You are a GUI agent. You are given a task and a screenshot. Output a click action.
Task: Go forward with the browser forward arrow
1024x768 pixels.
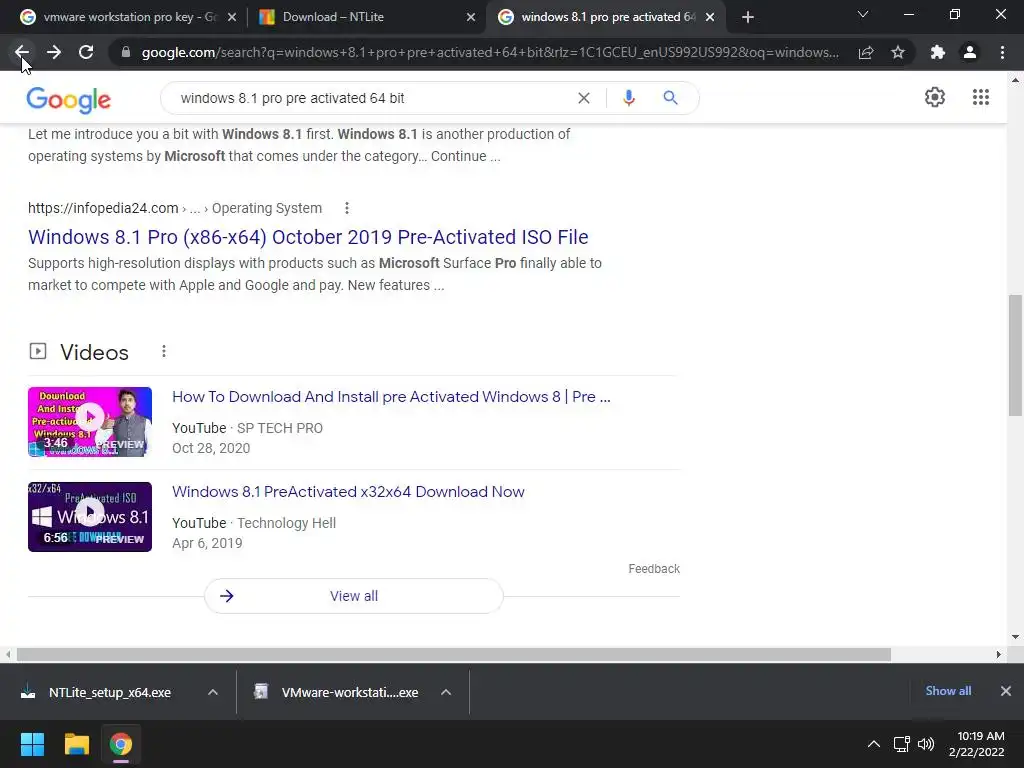(x=54, y=52)
